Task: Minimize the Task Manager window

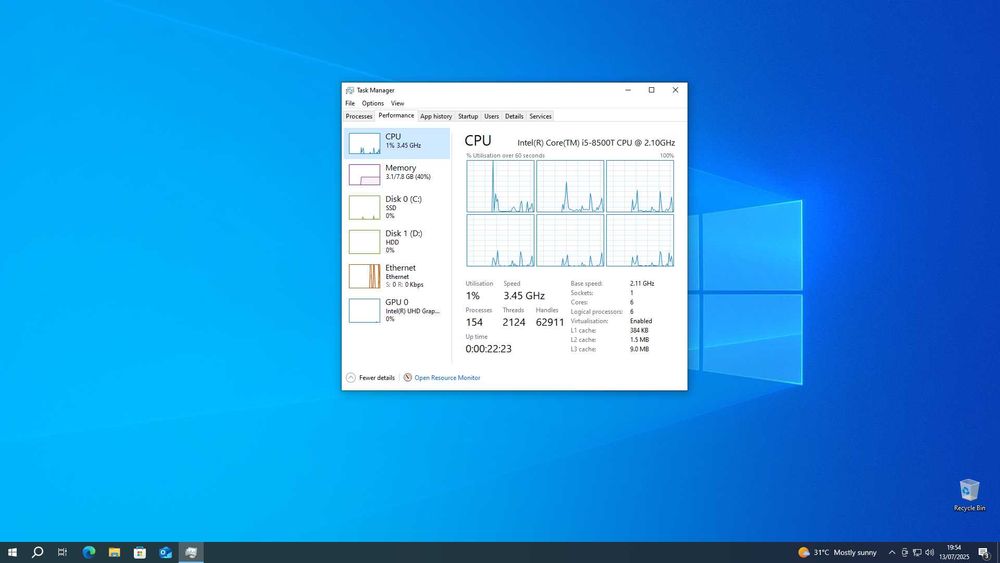Action: click(x=628, y=90)
